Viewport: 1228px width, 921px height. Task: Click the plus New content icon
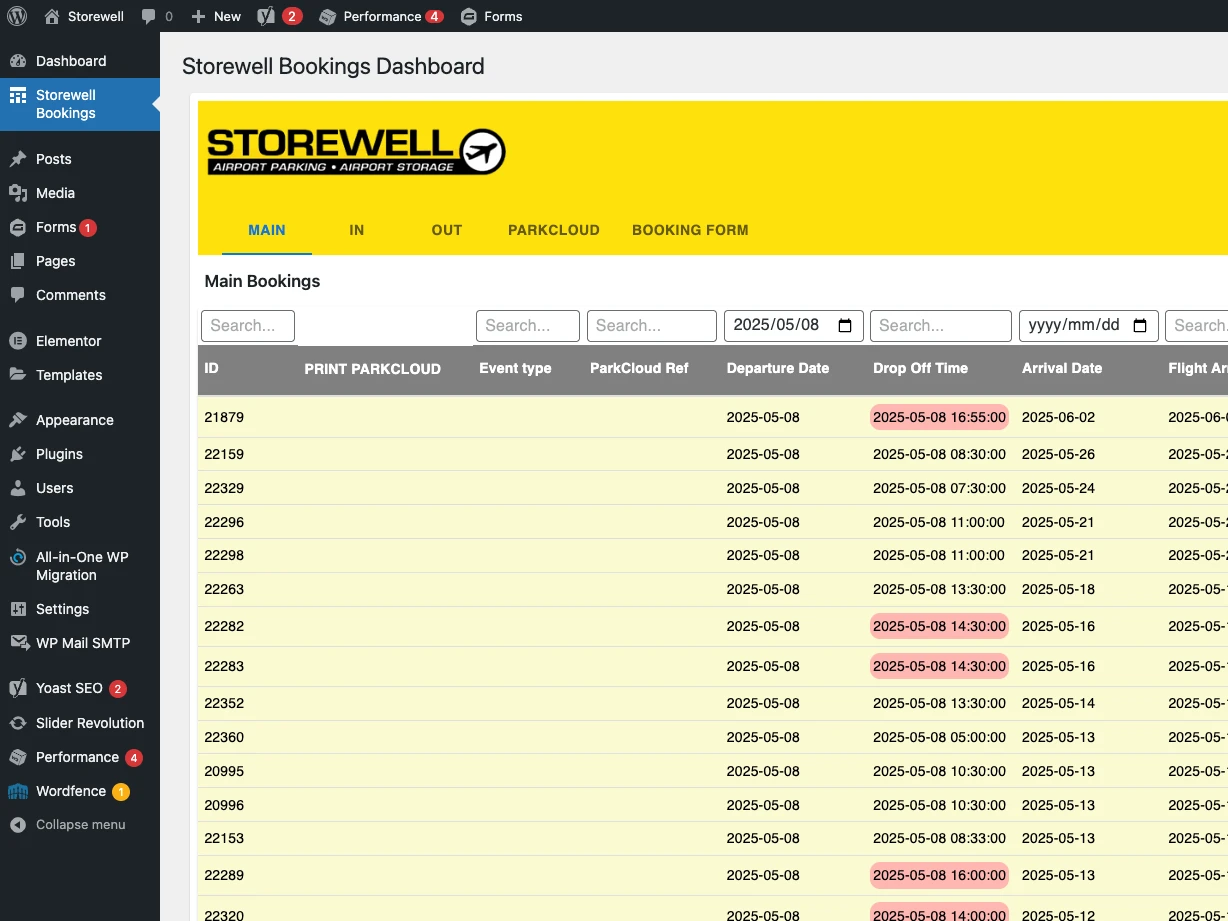click(198, 16)
